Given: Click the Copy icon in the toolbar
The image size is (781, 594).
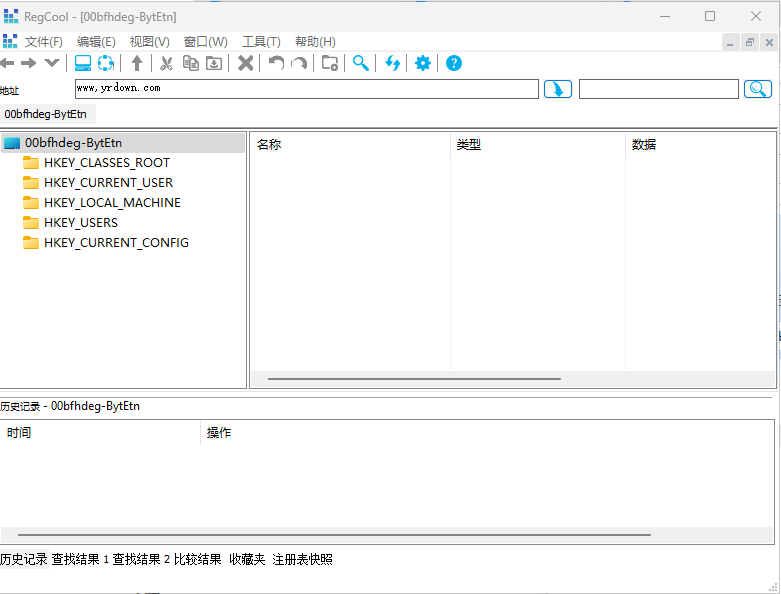Looking at the screenshot, I should pyautogui.click(x=191, y=63).
